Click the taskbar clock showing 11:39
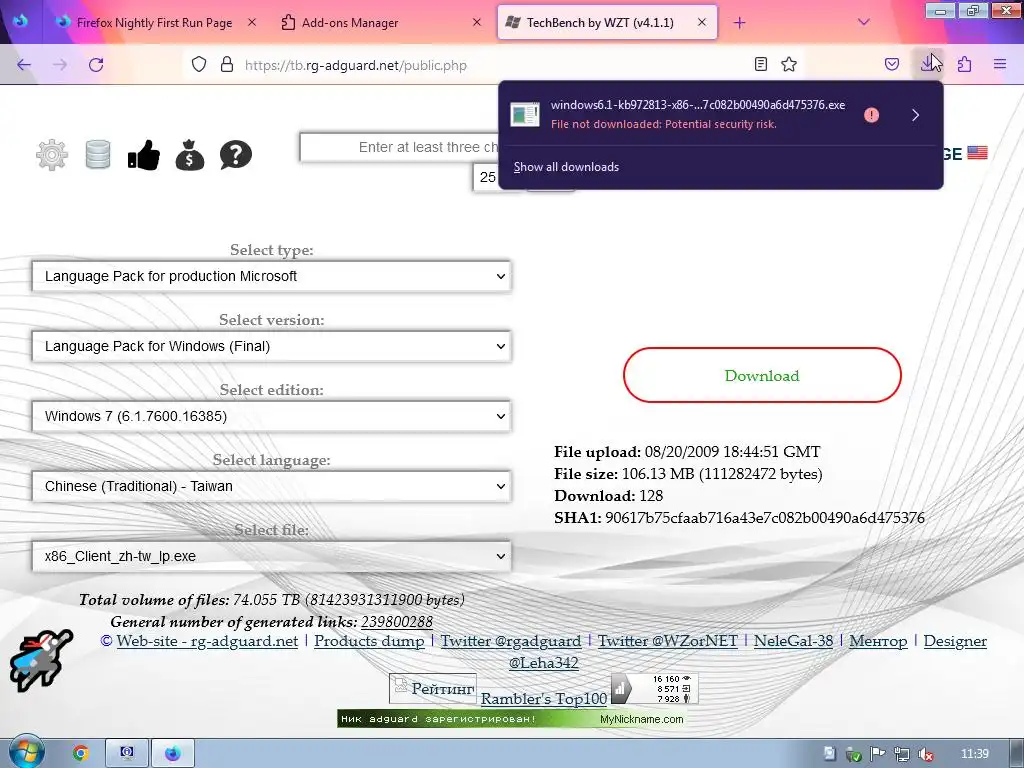 (975, 754)
